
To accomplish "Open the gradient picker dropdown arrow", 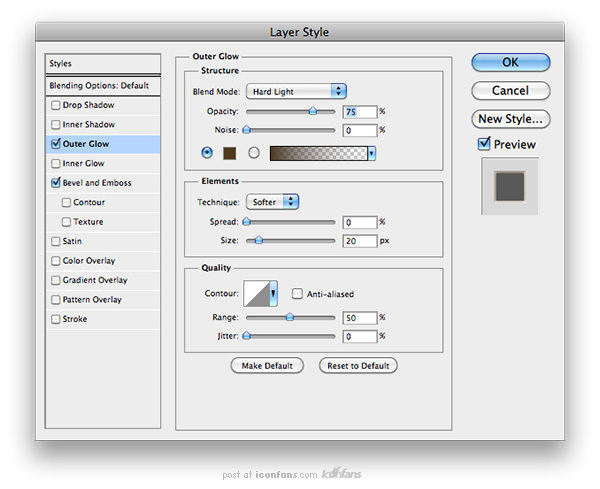I will coord(371,153).
